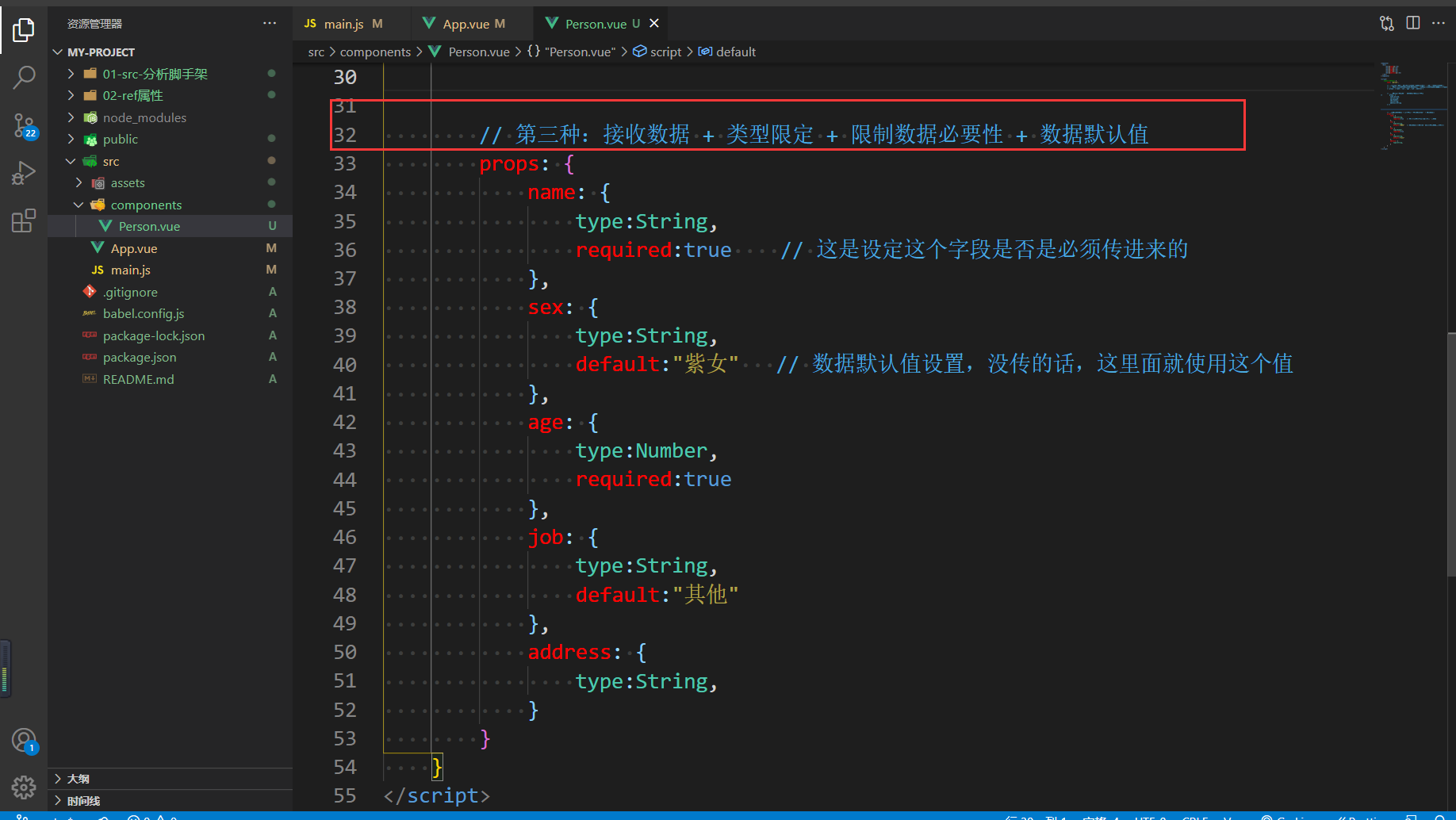This screenshot has height=820, width=1456.
Task: Click the editor minimap preview
Action: tap(1415, 107)
